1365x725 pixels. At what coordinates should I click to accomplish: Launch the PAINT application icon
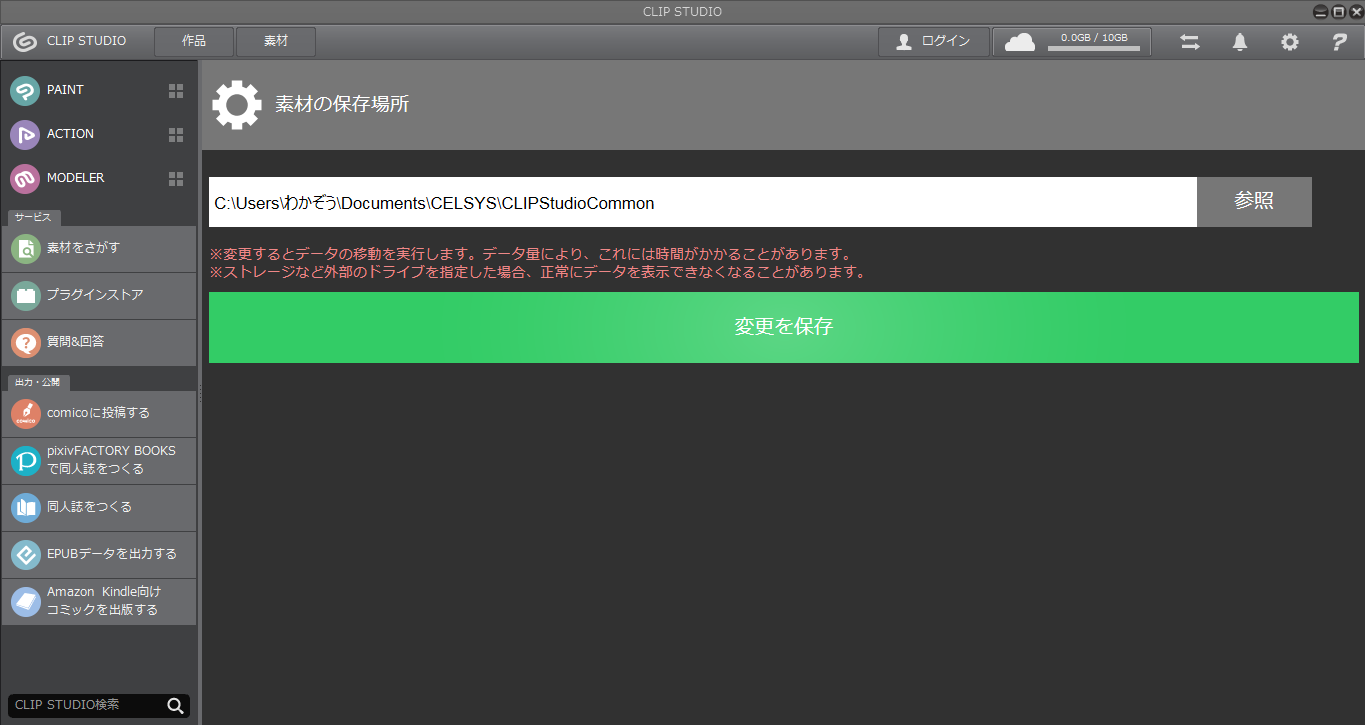coord(25,91)
